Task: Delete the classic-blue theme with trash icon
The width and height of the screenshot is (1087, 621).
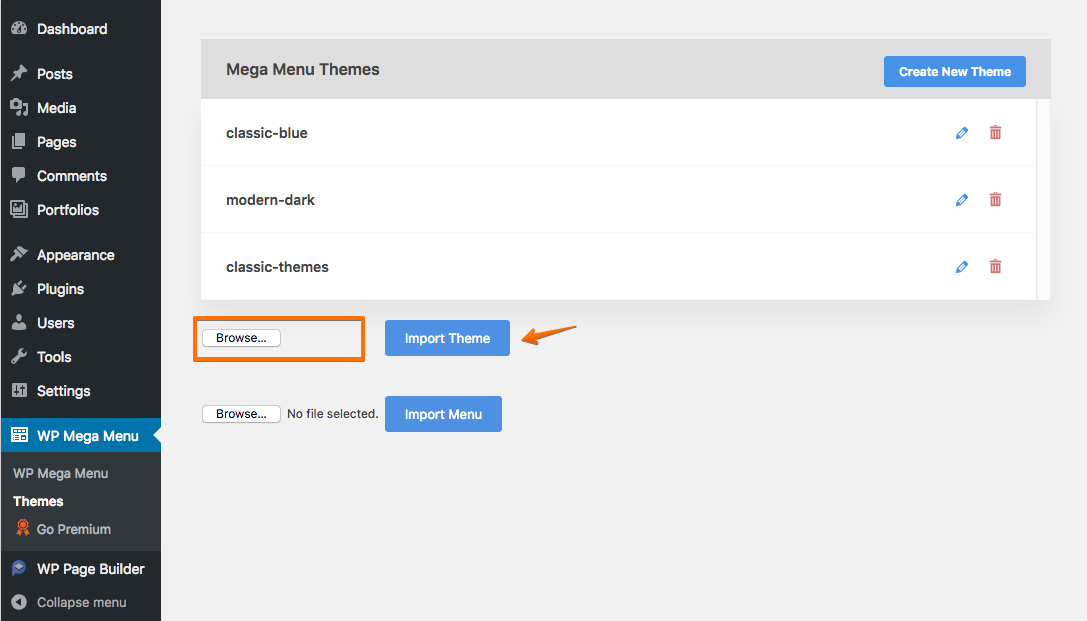Action: 995,132
